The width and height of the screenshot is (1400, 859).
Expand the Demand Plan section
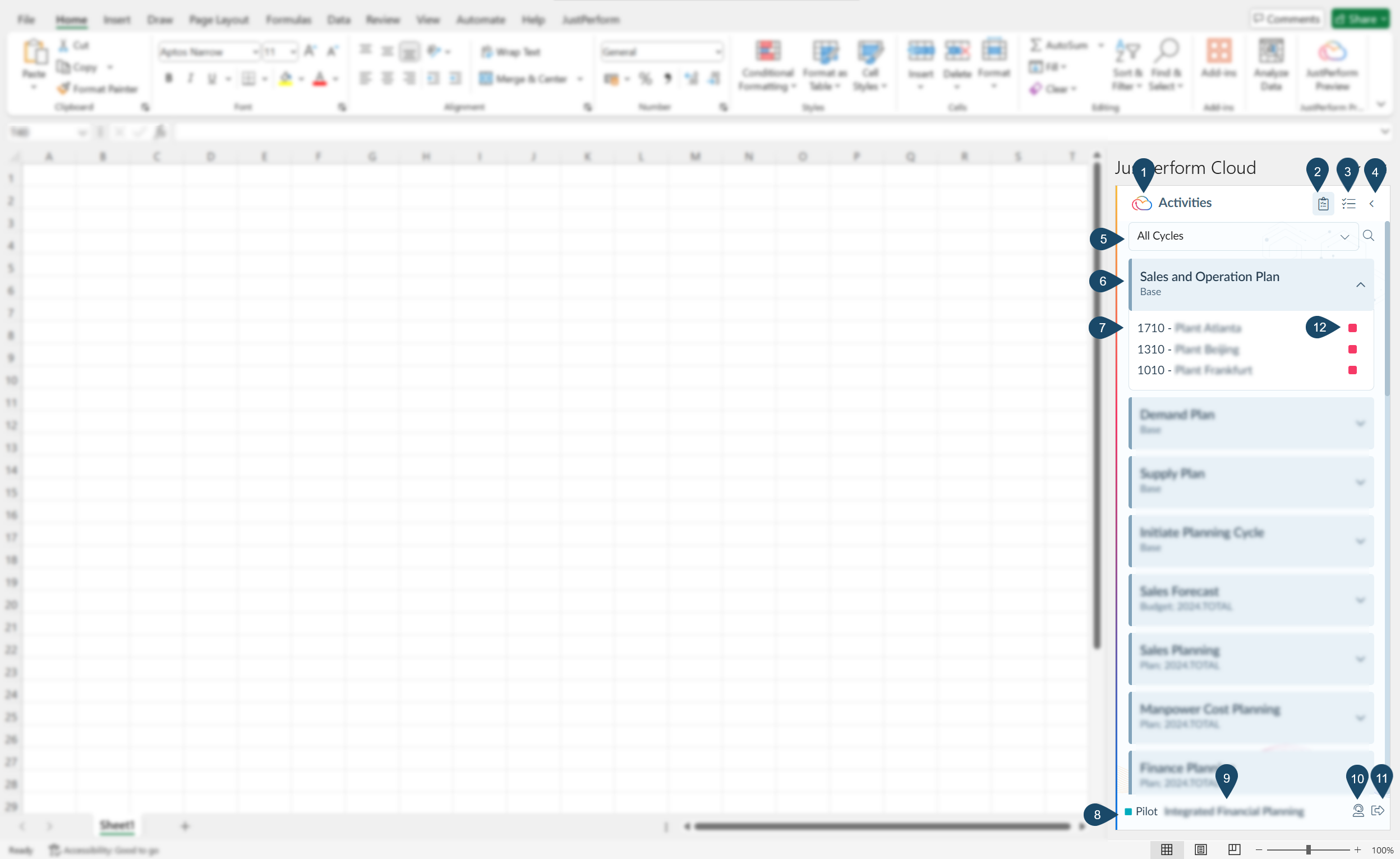tap(1361, 423)
